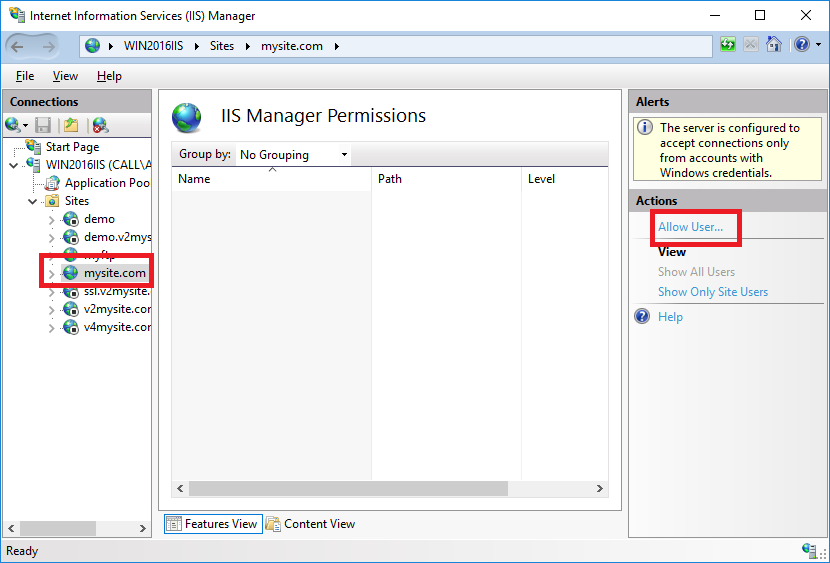Open the Help menu
The height and width of the screenshot is (563, 830).
tap(109, 76)
